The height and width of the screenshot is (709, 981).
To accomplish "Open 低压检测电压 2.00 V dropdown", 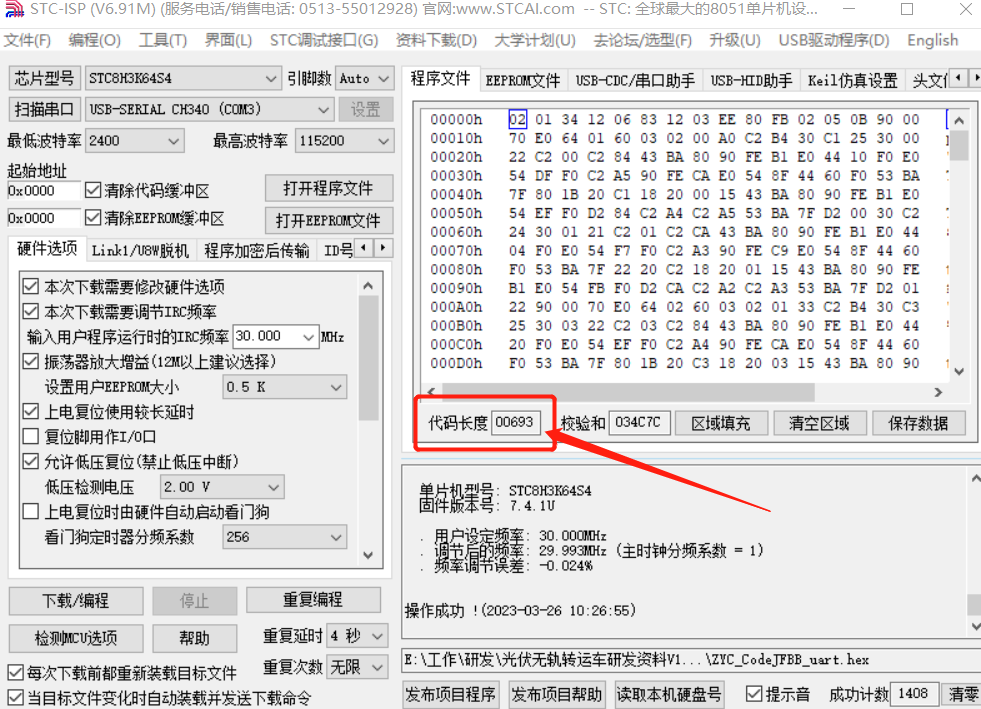I will 222,487.
